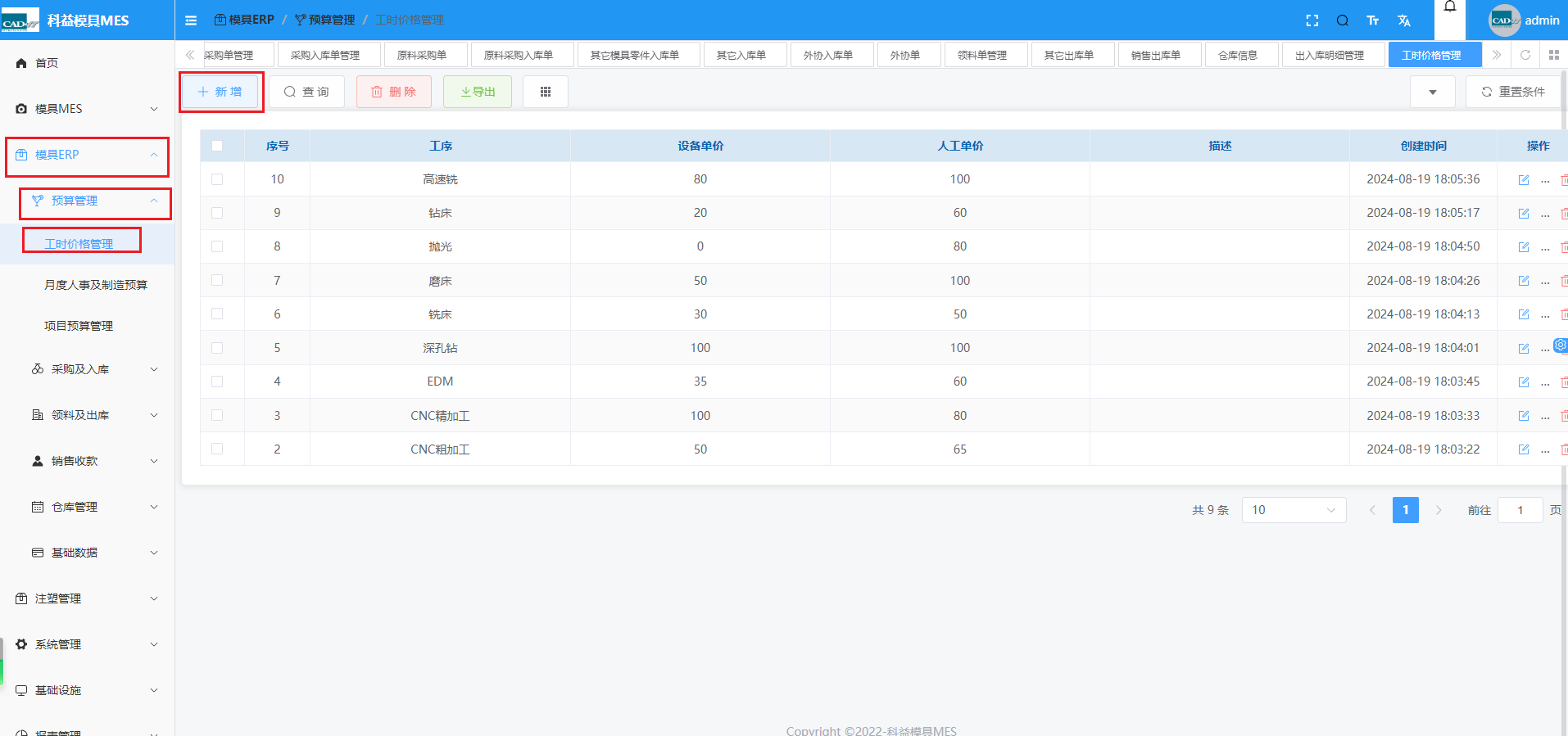Edit row 铣床 with pencil icon
This screenshot has width=1568, height=736.
1524,314
